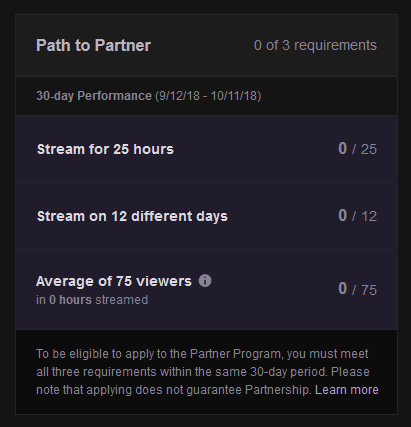Click the bold 0 in viewers progress
411x427 pixels.
[x=343, y=289]
